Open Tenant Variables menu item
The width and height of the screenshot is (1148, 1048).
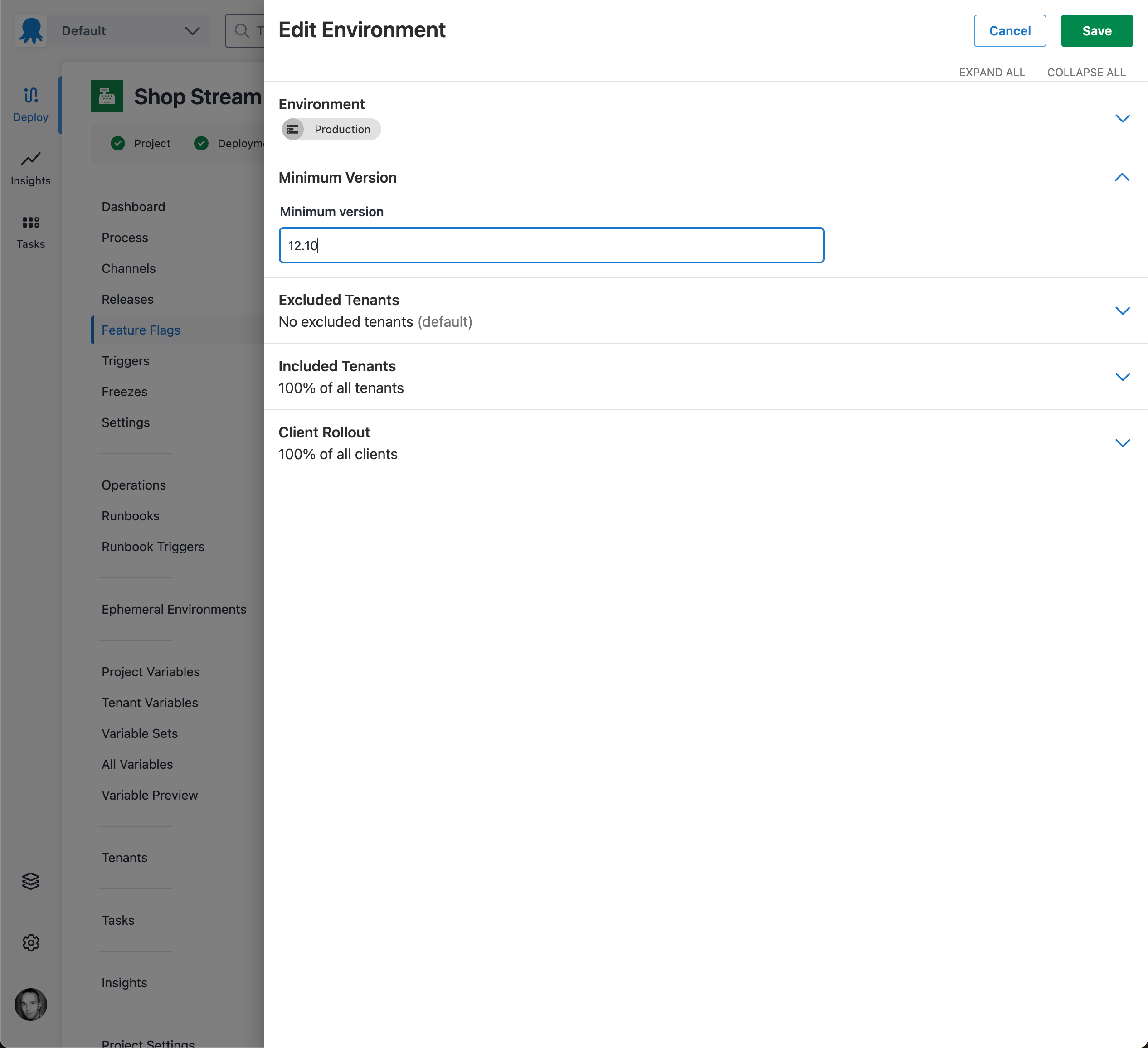(x=150, y=703)
